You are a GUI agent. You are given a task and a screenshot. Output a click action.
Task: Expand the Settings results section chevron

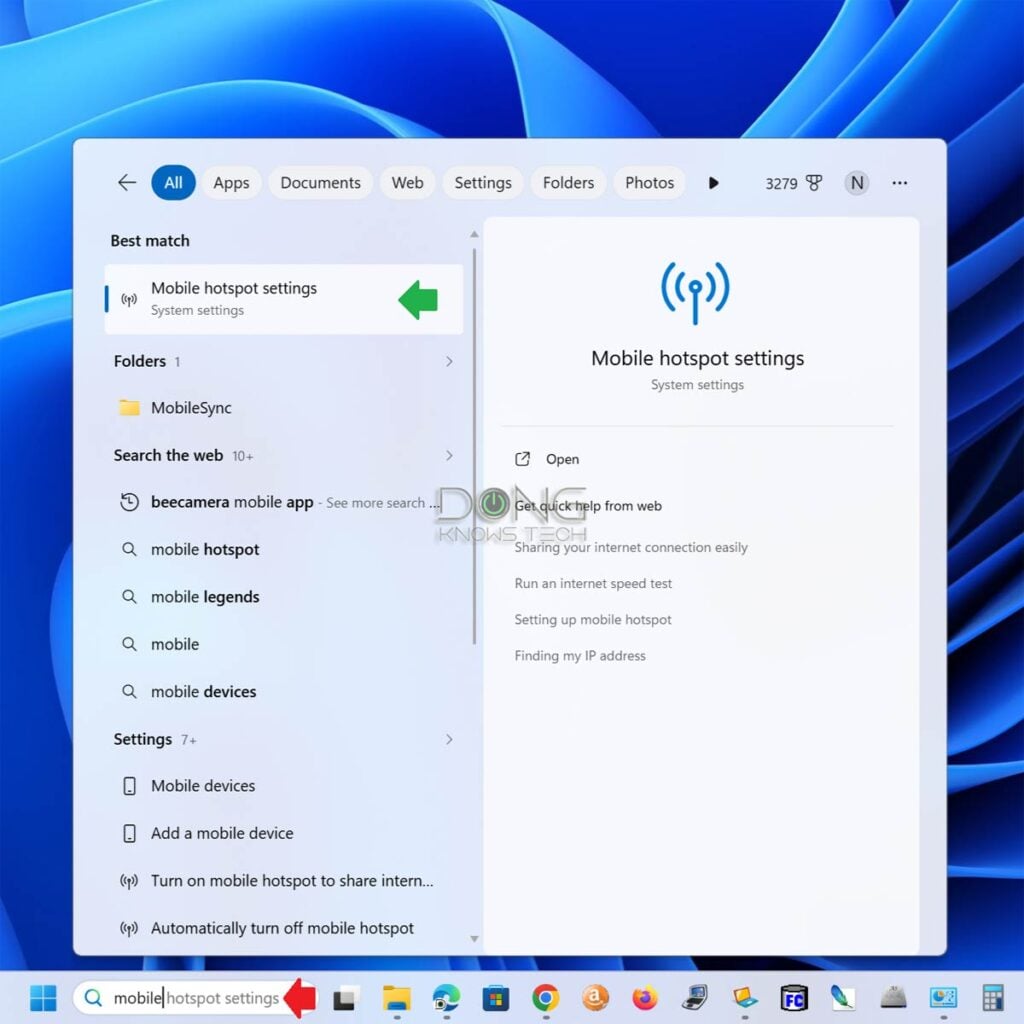(x=449, y=739)
